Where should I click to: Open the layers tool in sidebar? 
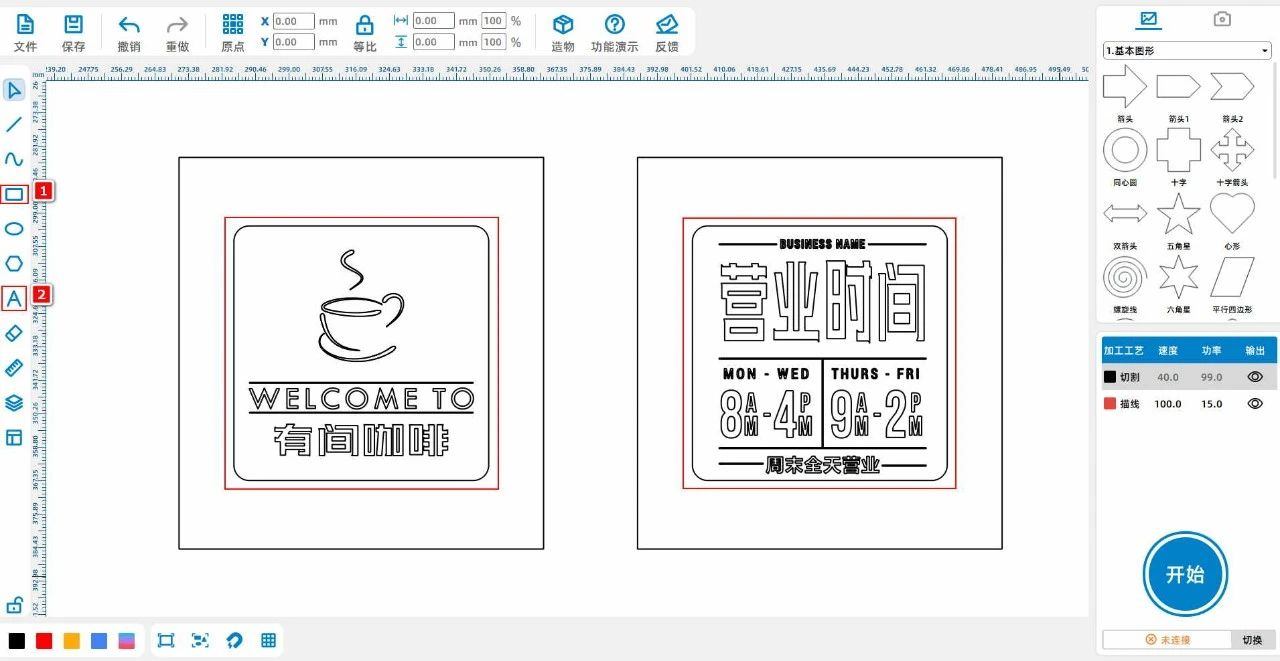[14, 403]
